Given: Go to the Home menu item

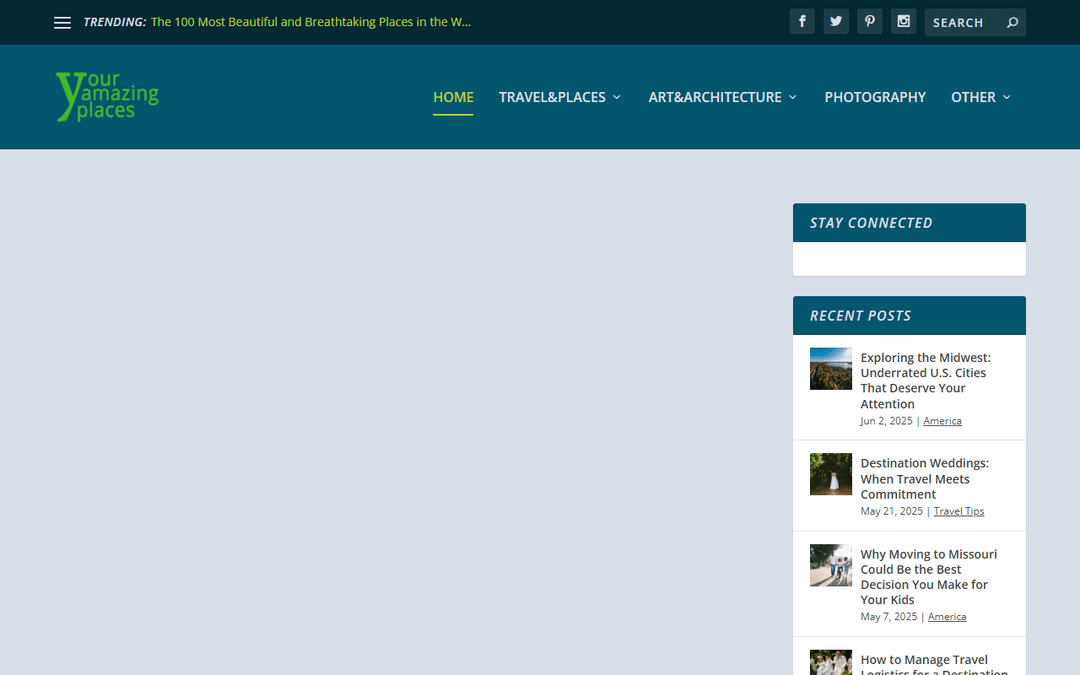Looking at the screenshot, I should click(x=453, y=97).
